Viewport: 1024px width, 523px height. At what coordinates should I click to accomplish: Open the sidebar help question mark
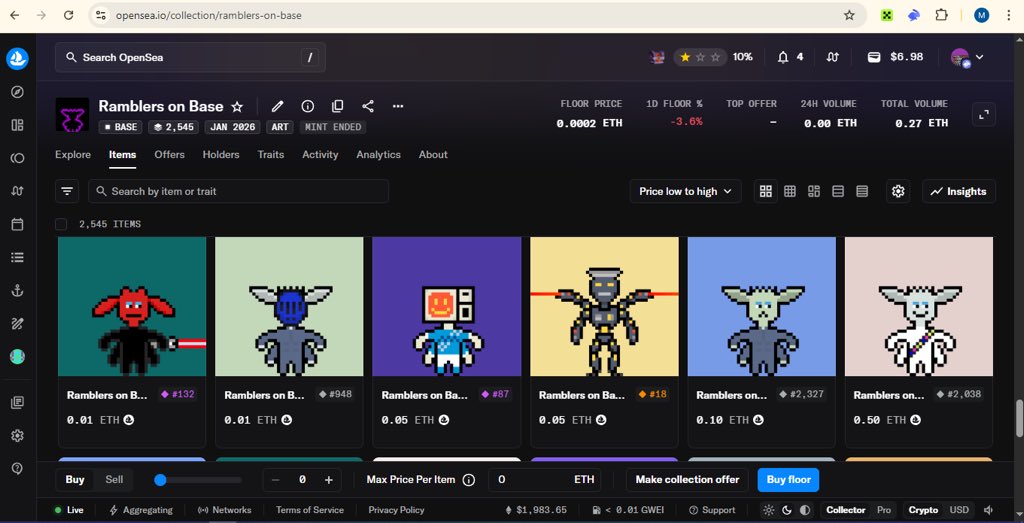point(18,468)
